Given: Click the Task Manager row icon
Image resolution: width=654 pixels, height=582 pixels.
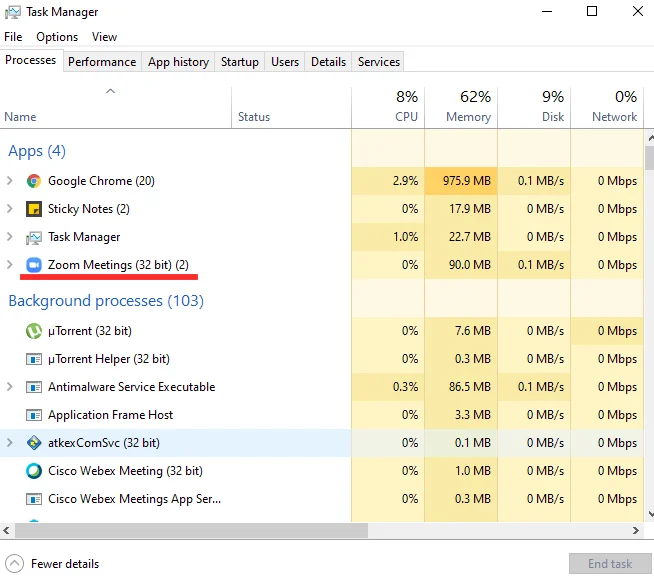Looking at the screenshot, I should click(x=34, y=237).
